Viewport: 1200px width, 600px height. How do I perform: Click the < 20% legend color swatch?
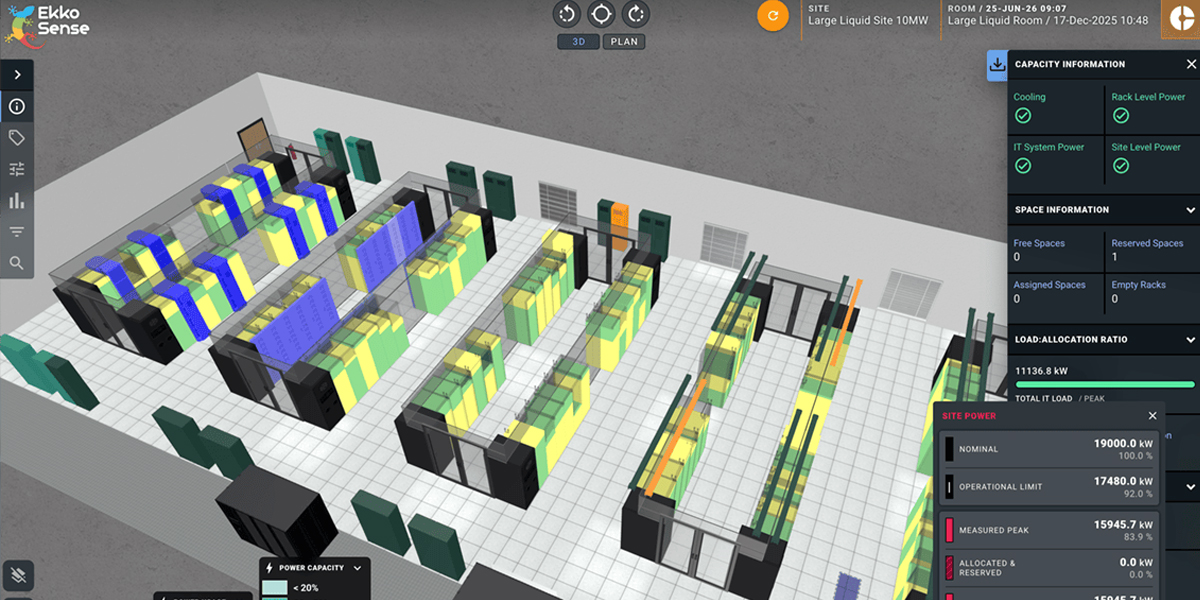pos(274,588)
